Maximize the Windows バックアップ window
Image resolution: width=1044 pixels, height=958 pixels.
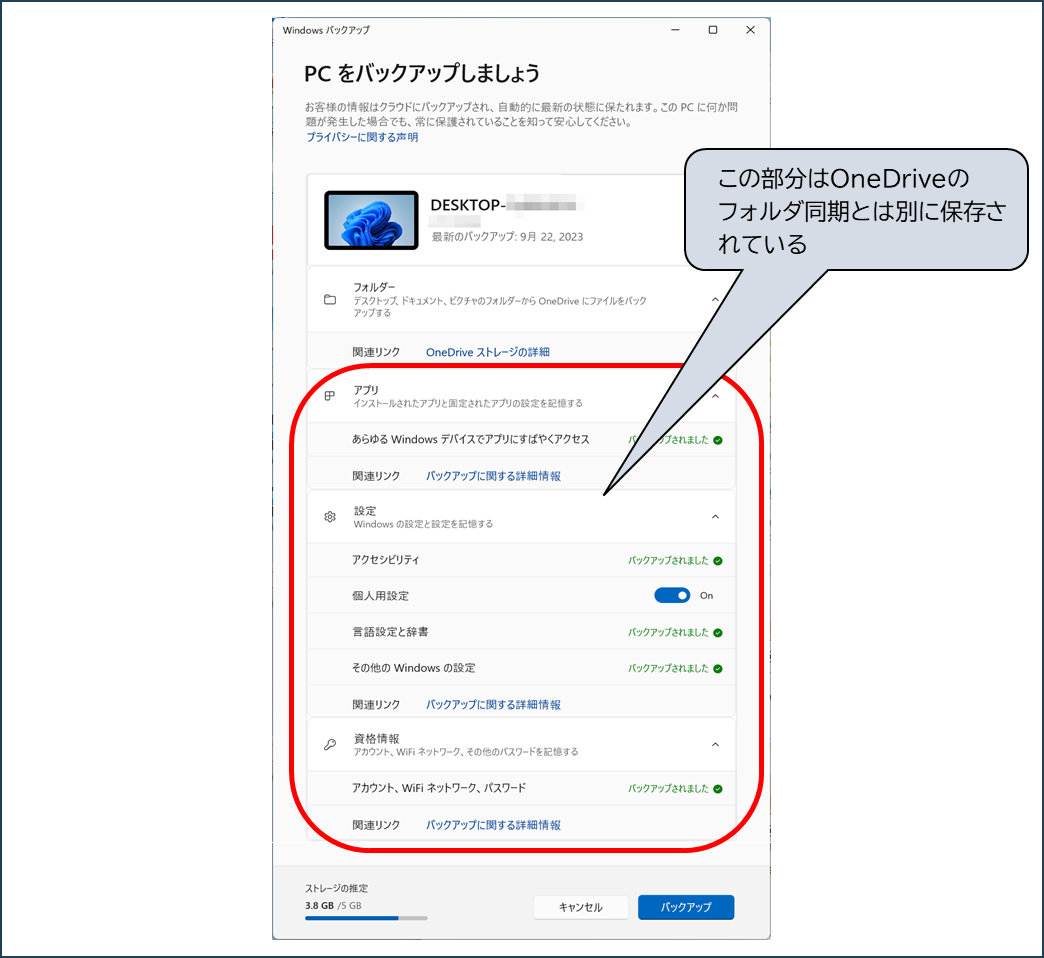tap(712, 30)
